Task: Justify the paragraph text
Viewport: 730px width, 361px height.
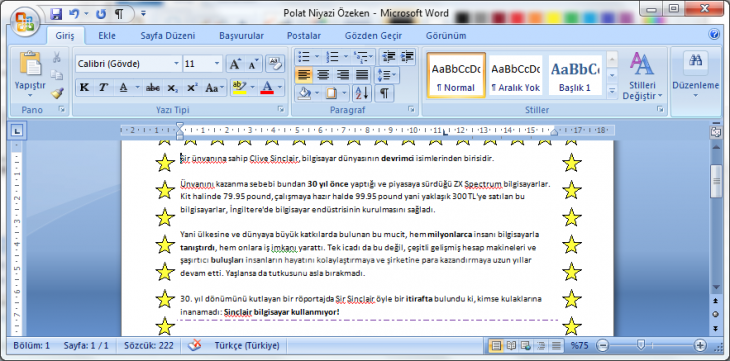Action: (x=362, y=75)
